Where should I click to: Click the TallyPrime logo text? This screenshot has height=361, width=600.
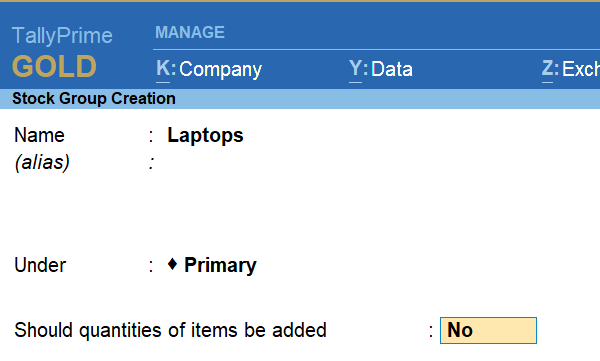tap(62, 36)
